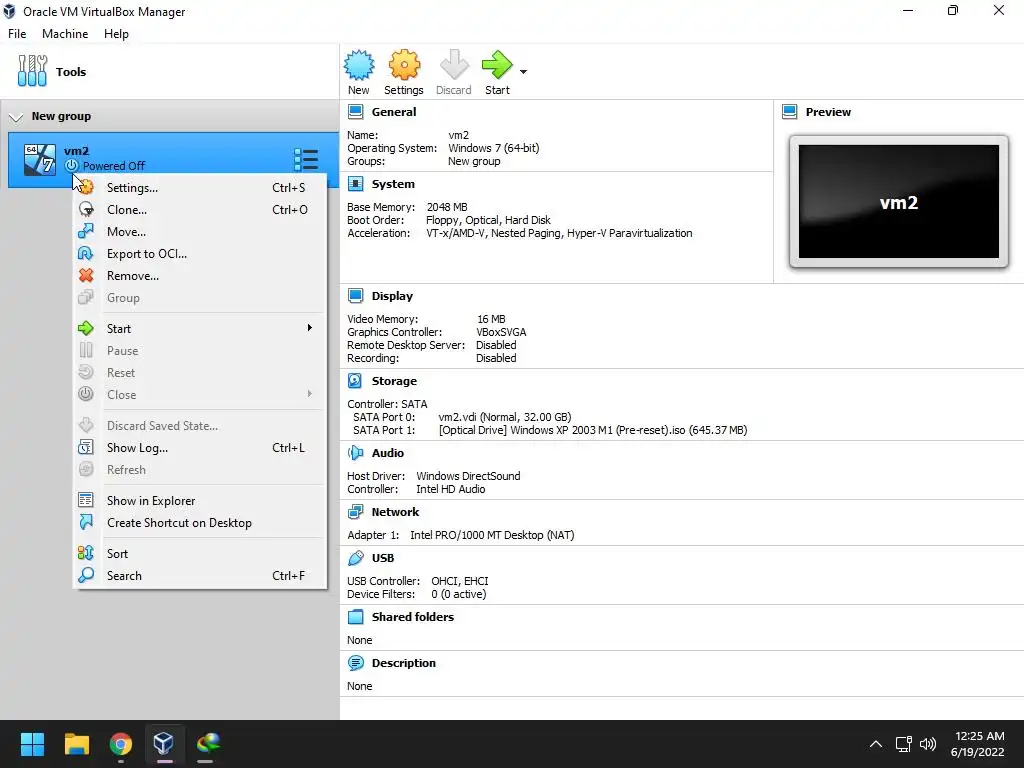The height and width of the screenshot is (768, 1024).
Task: Open Google Chrome from the taskbar
Action: tap(121, 744)
